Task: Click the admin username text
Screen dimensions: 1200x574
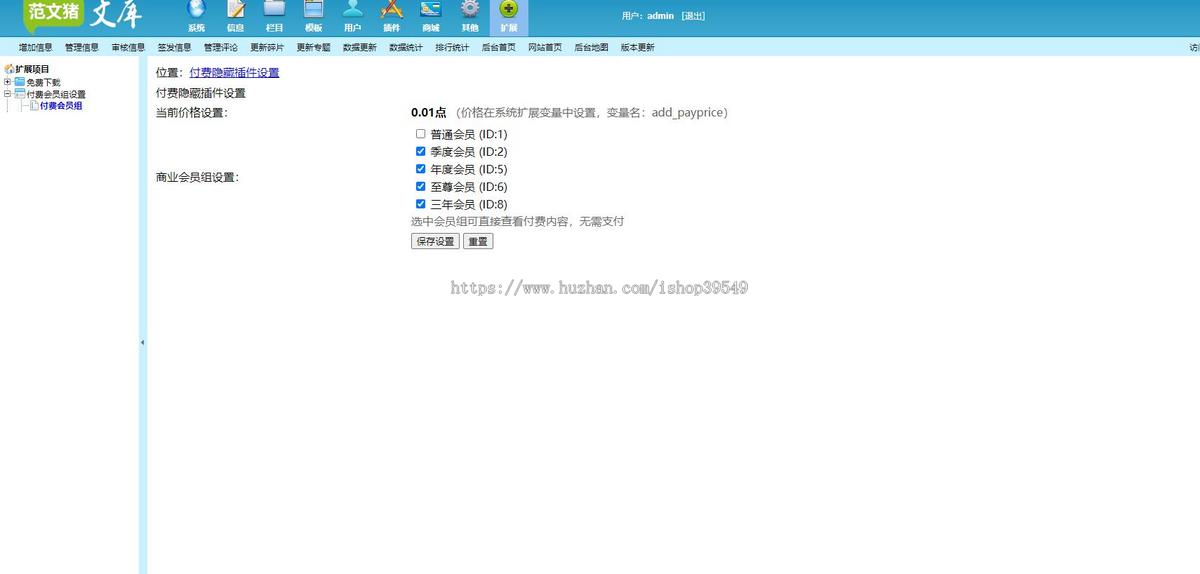Action: (x=660, y=16)
